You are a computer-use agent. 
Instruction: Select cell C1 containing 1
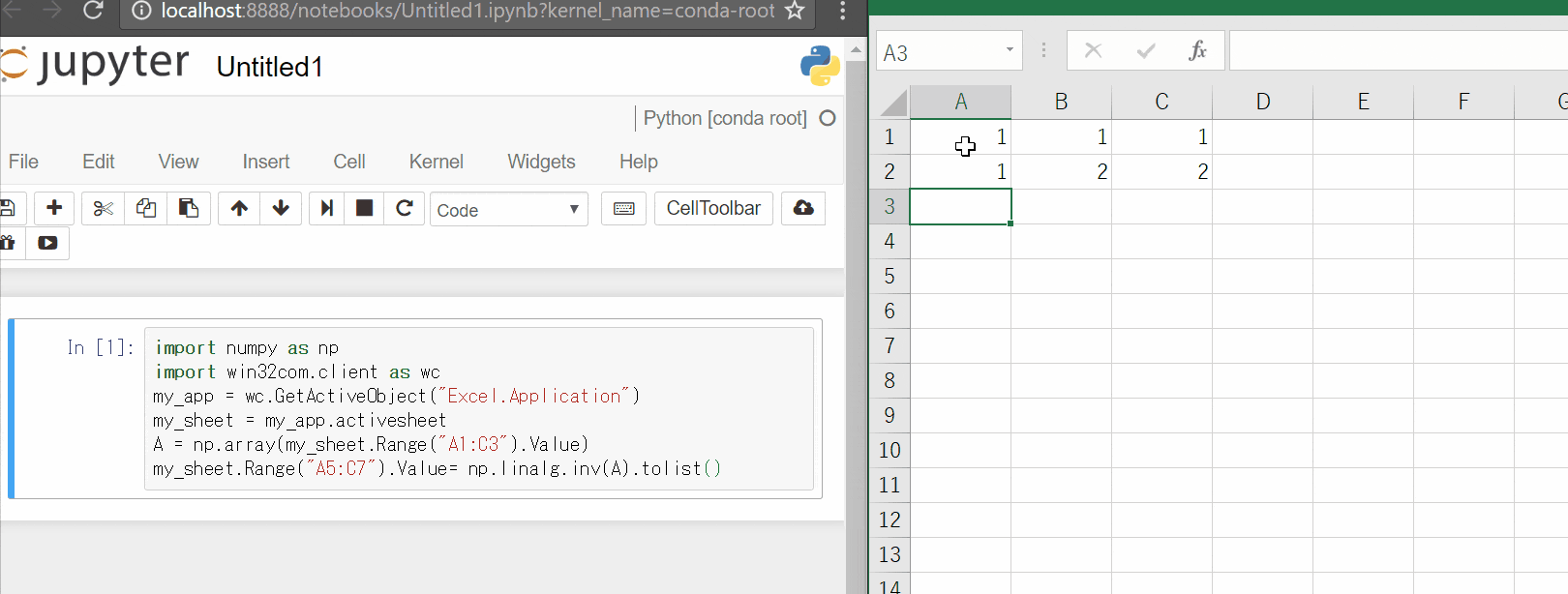coord(1162,137)
